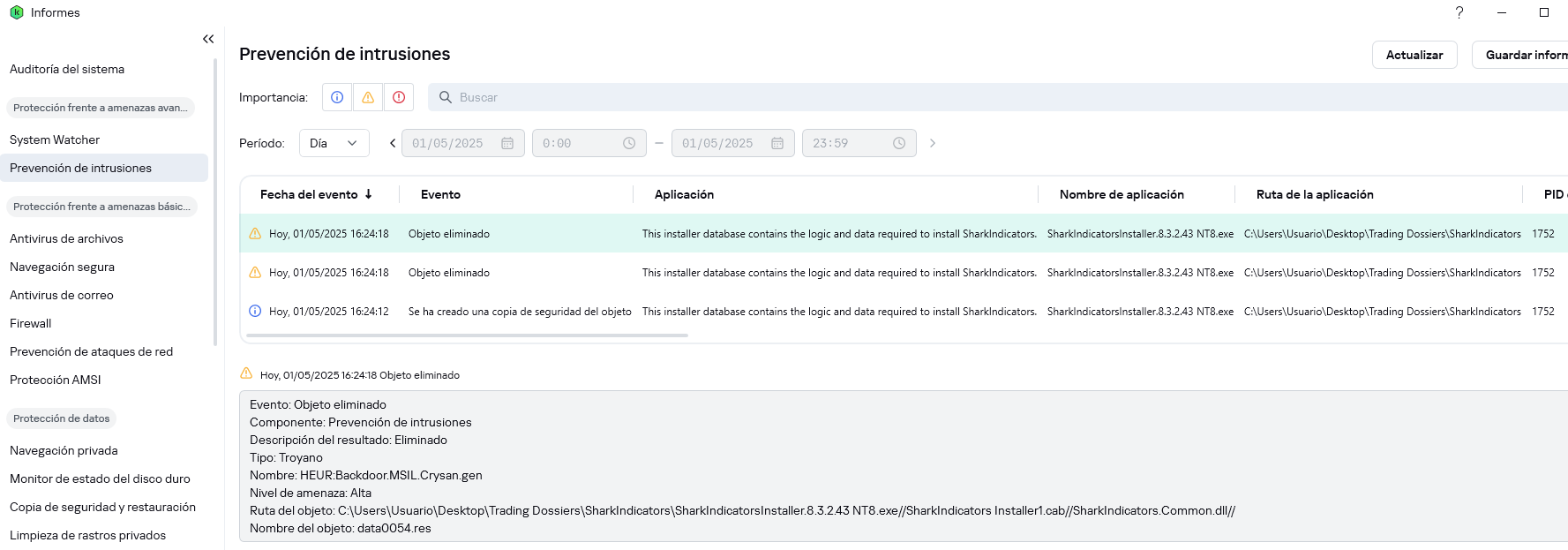Sort by Aplicación column header
The width and height of the screenshot is (1568, 550).
(684, 194)
